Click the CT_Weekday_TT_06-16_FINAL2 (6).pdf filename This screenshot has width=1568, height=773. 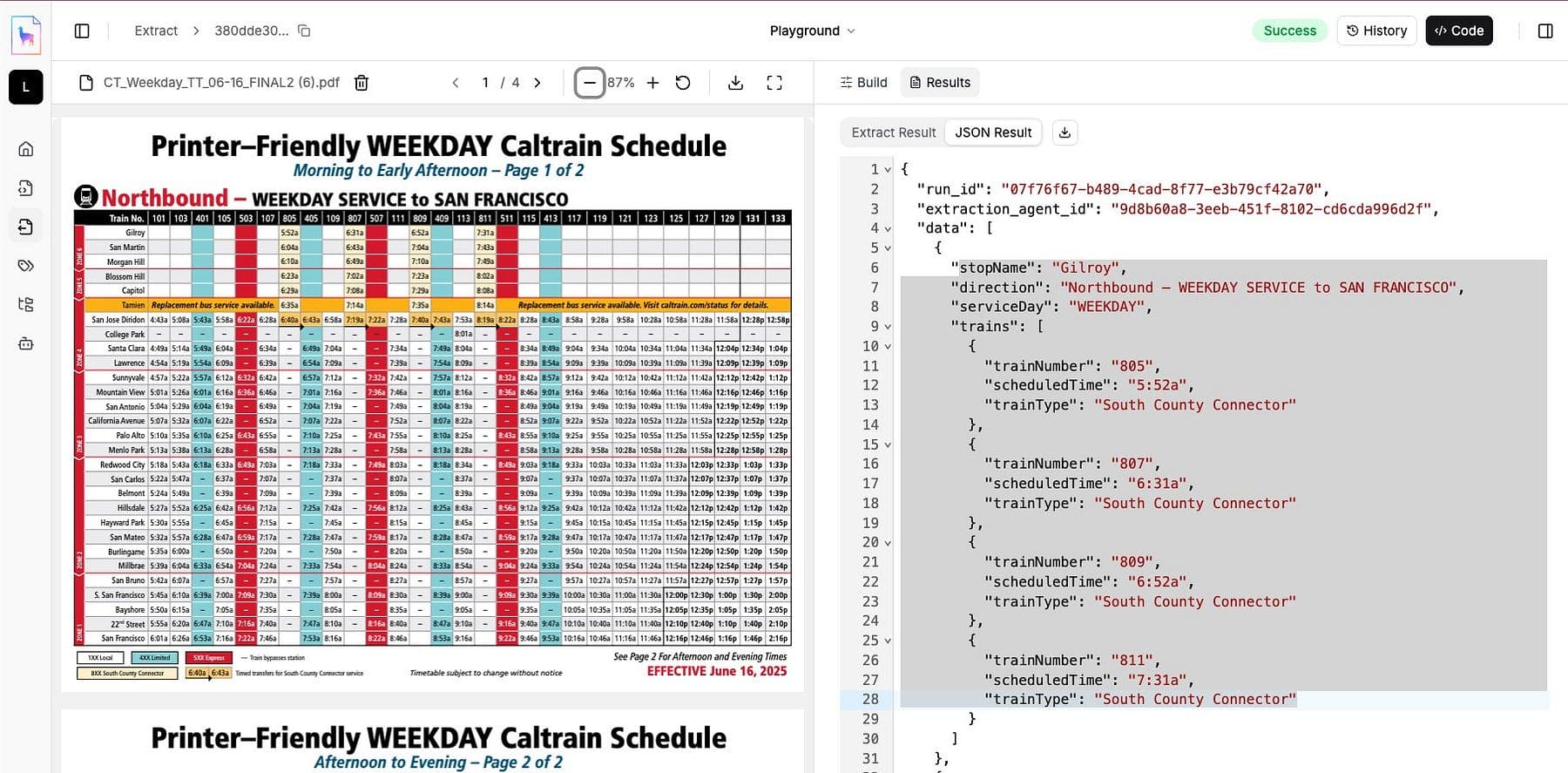[221, 83]
